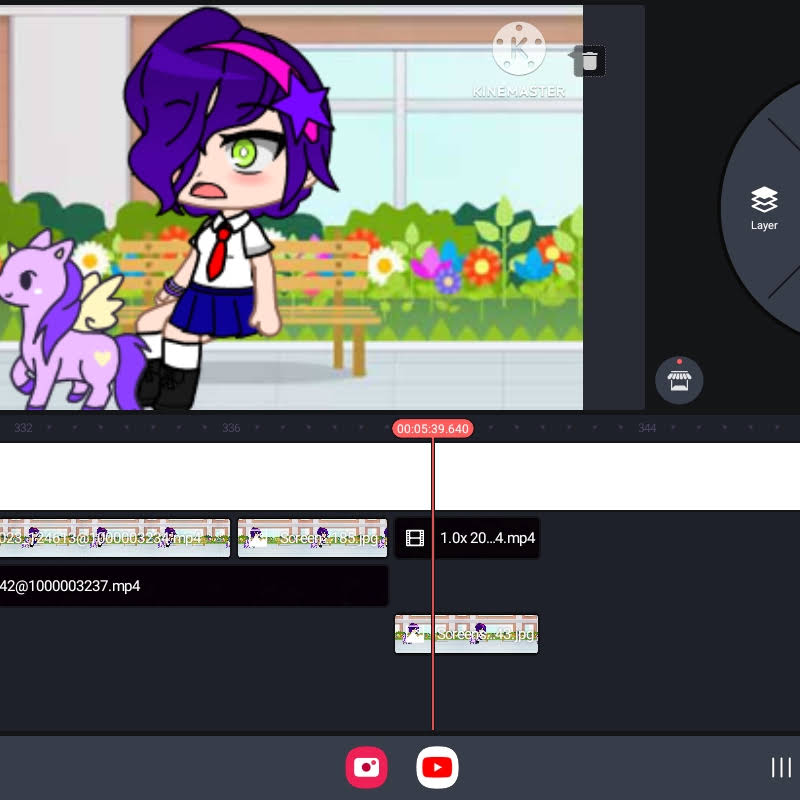Select the Screens...185.jpg clip
Image resolution: width=800 pixels, height=800 pixels.
tap(312, 538)
